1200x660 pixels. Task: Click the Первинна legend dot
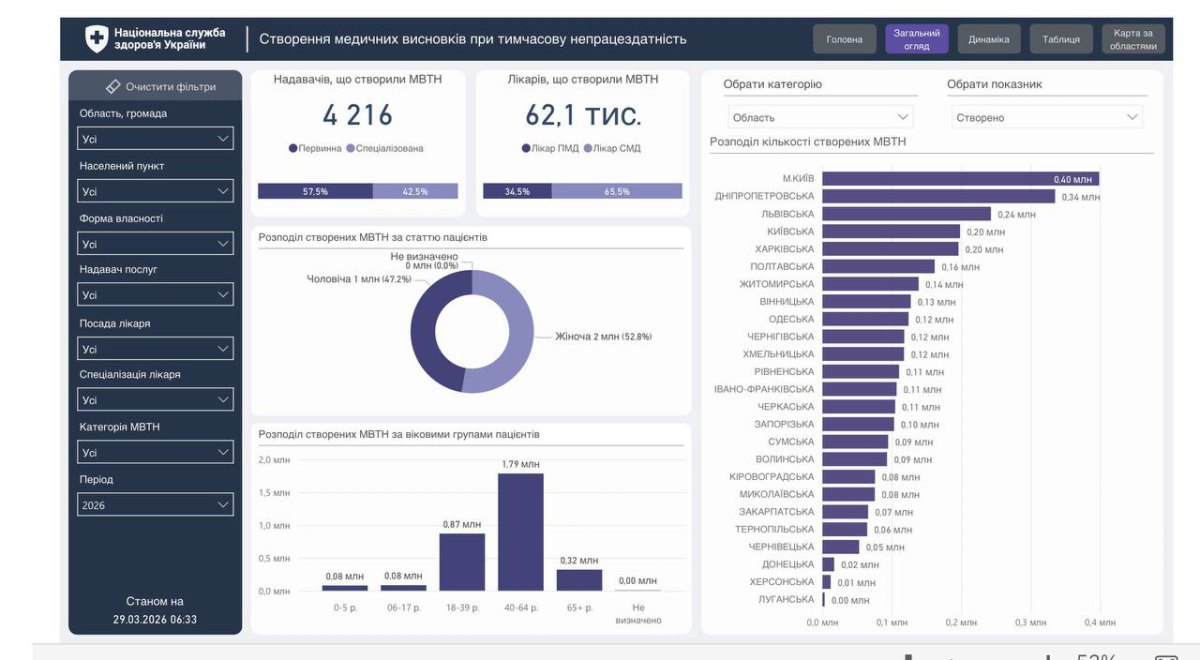pyautogui.click(x=293, y=148)
